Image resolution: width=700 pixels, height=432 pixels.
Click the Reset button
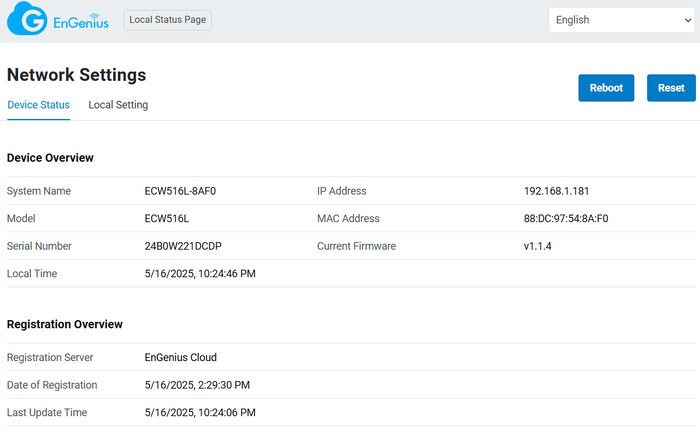[x=671, y=88]
